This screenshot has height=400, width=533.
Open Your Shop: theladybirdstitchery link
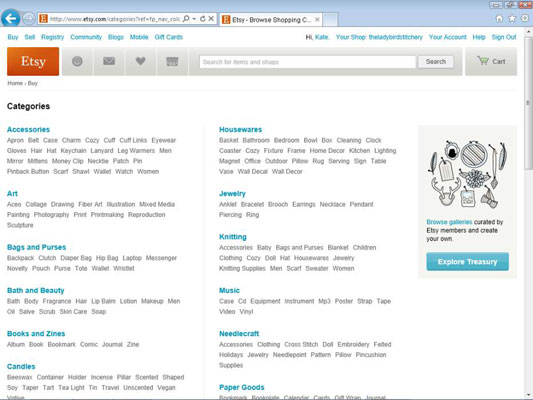coord(379,37)
